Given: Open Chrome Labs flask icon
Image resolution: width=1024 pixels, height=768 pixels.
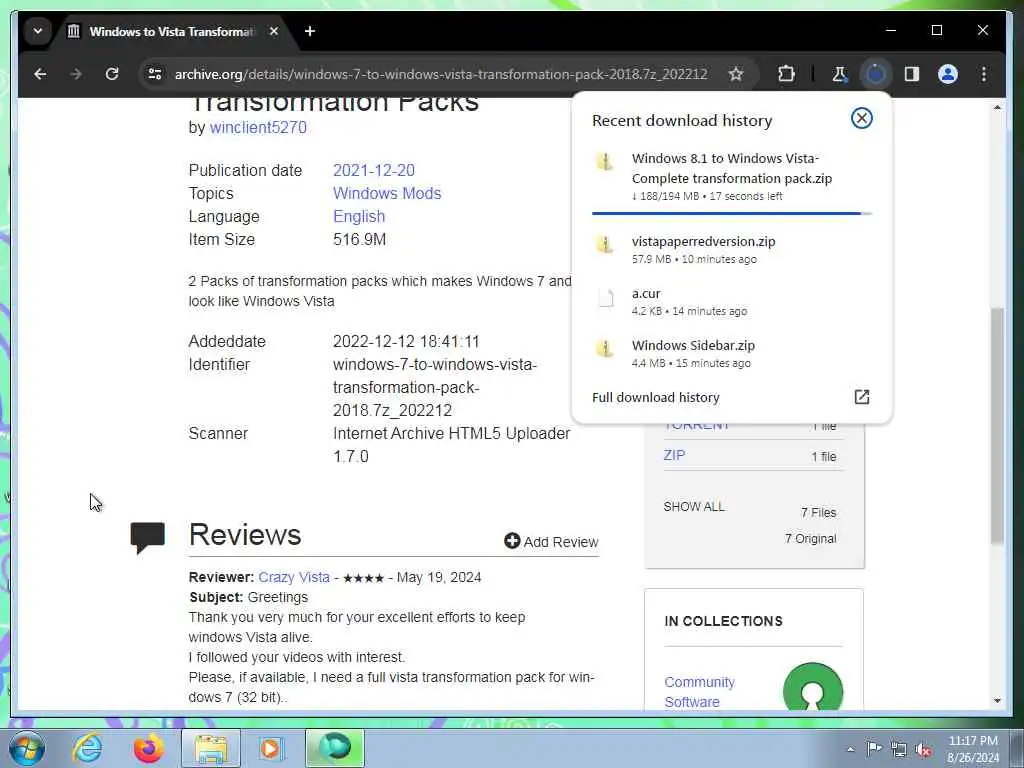Looking at the screenshot, I should (x=839, y=74).
